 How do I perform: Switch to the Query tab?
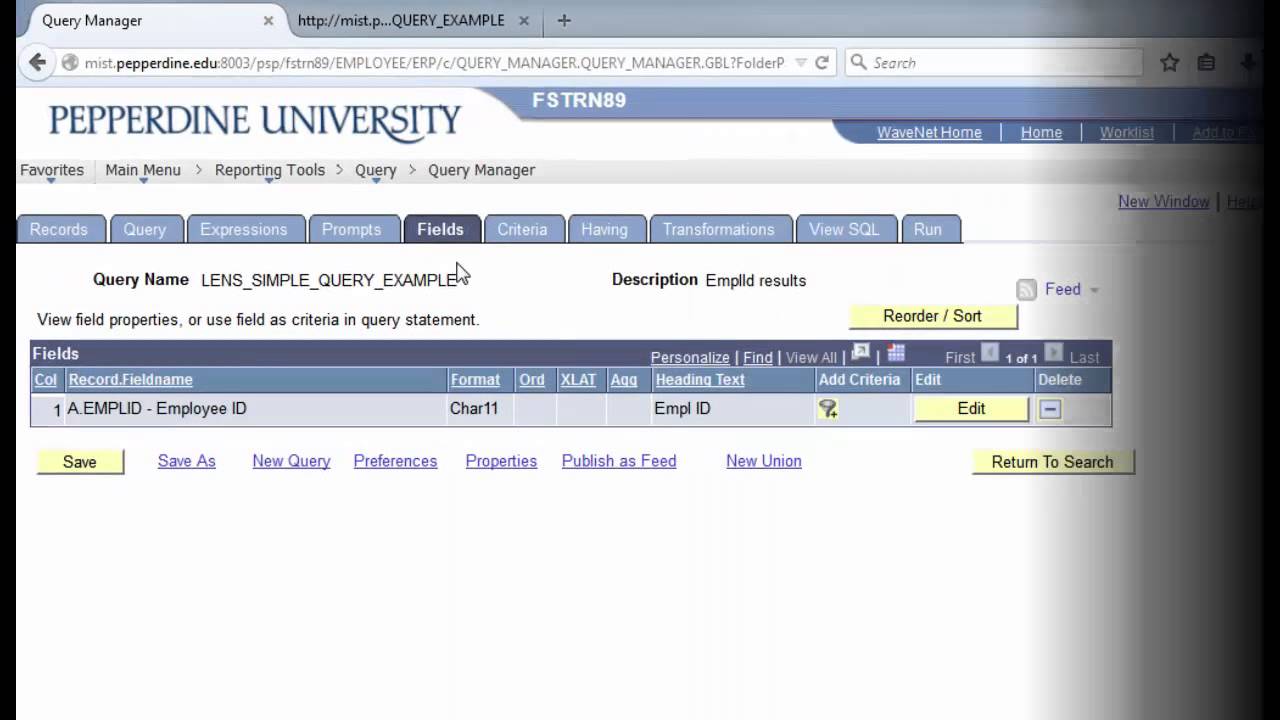[x=145, y=229]
